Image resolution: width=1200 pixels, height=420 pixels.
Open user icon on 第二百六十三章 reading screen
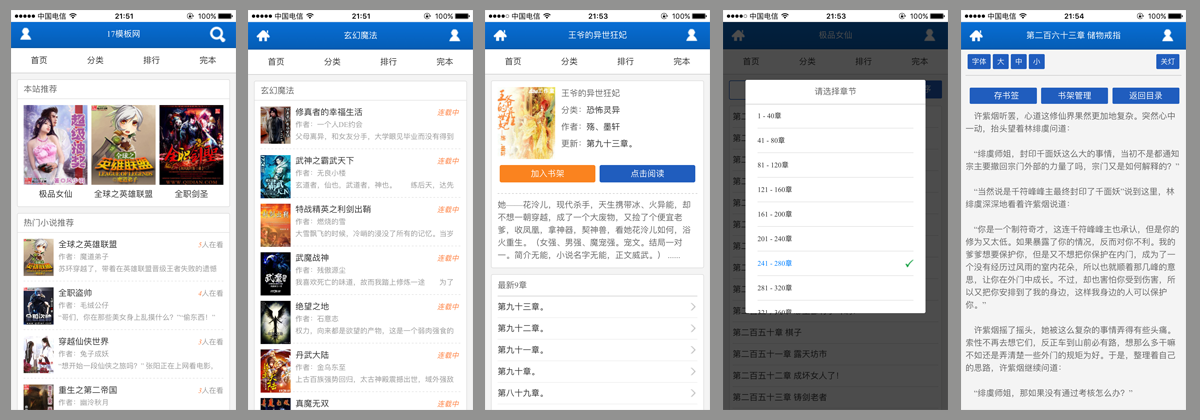click(1166, 35)
